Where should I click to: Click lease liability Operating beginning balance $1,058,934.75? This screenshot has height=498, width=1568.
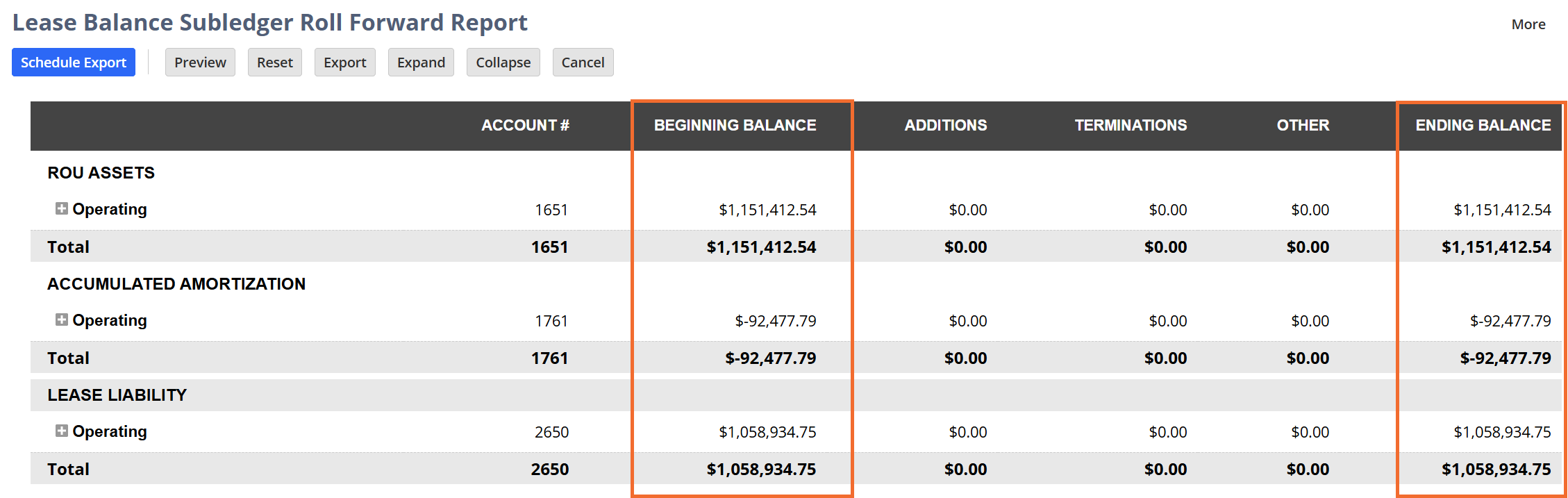(767, 432)
